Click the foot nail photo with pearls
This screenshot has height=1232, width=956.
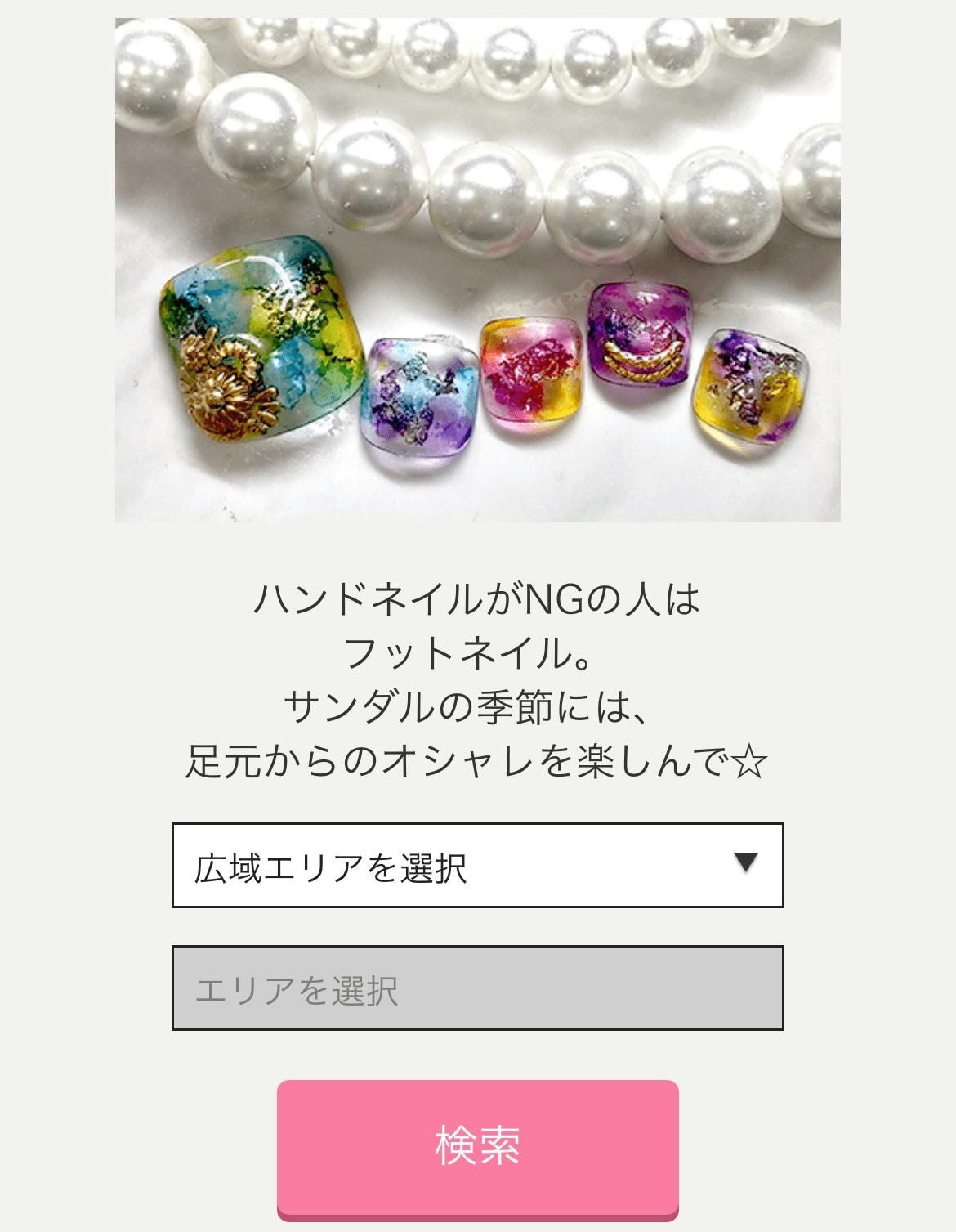(478, 270)
